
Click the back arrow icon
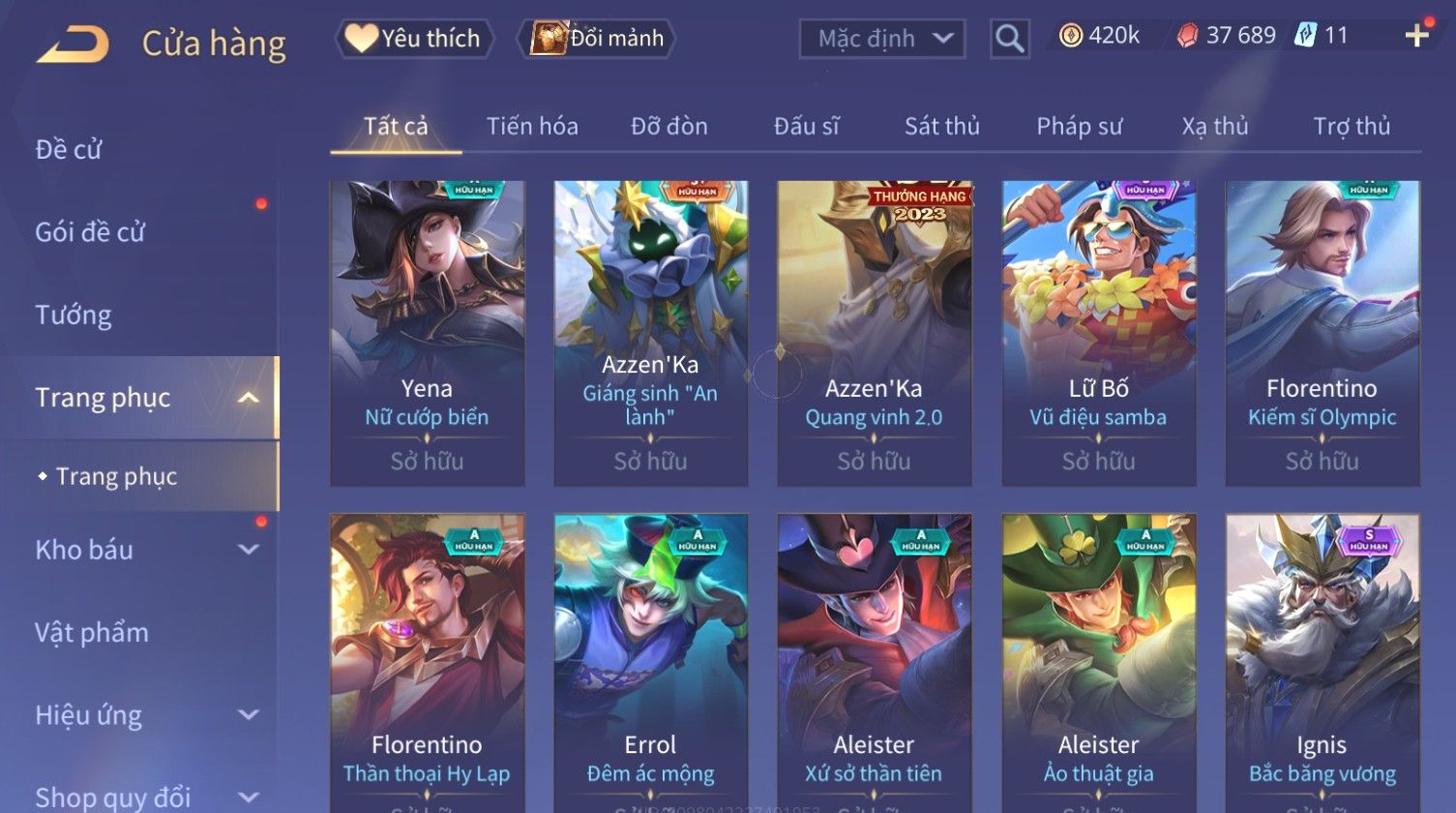73,45
